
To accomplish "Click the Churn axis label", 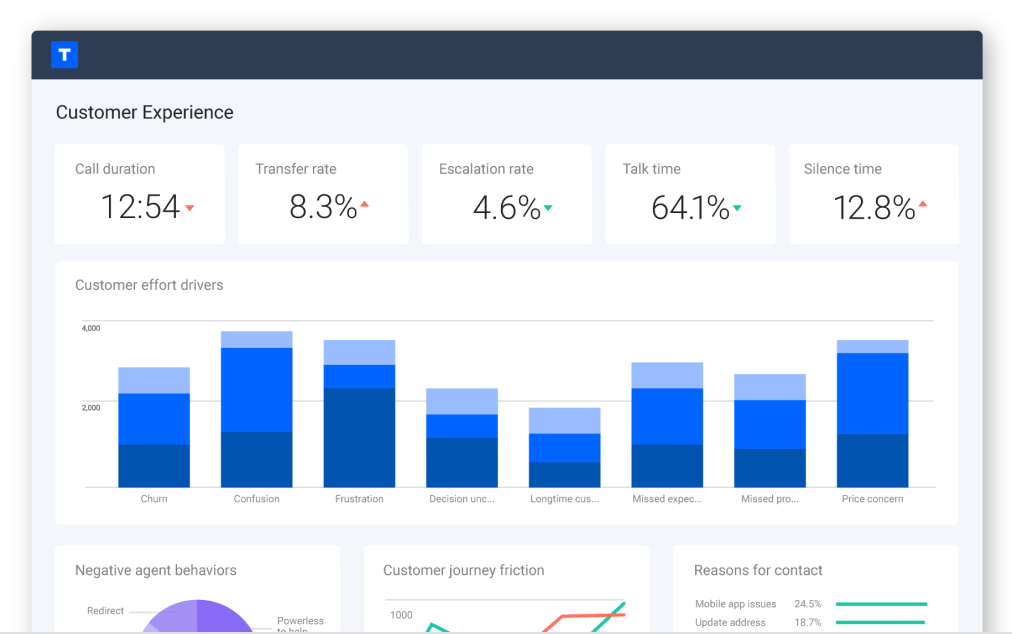I will (x=154, y=498).
